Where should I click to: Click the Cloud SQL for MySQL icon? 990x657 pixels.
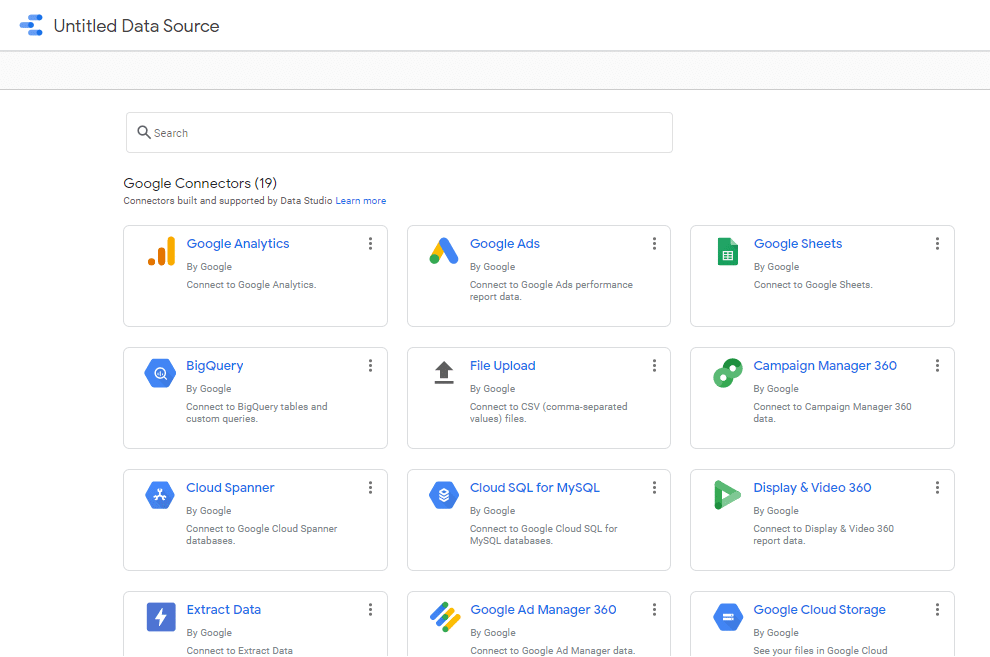[x=444, y=495]
